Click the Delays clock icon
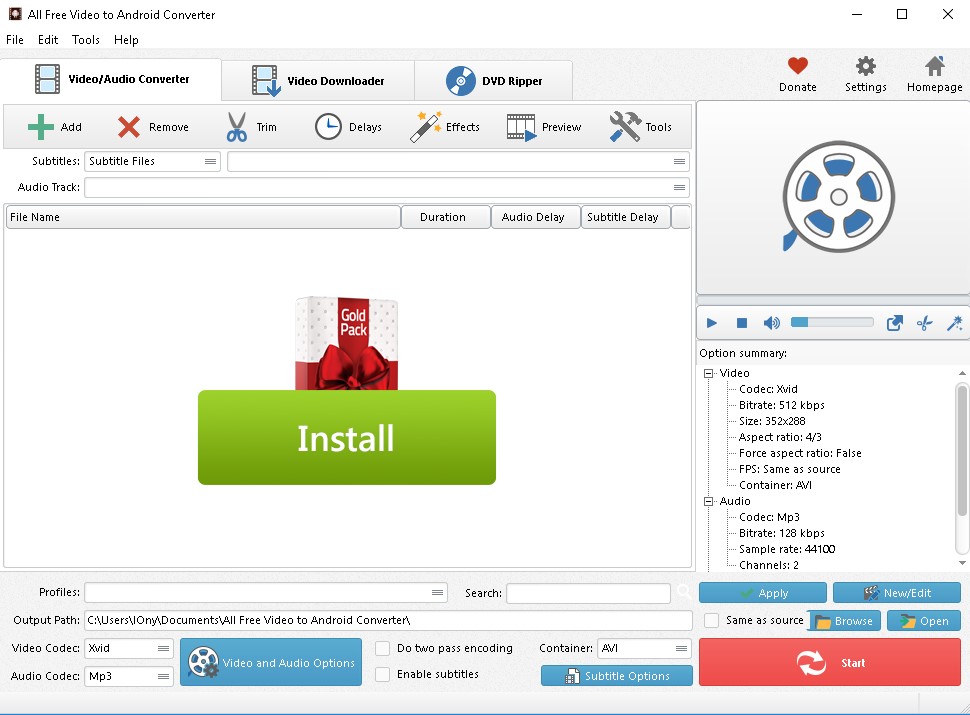The image size is (970, 715). click(x=330, y=126)
